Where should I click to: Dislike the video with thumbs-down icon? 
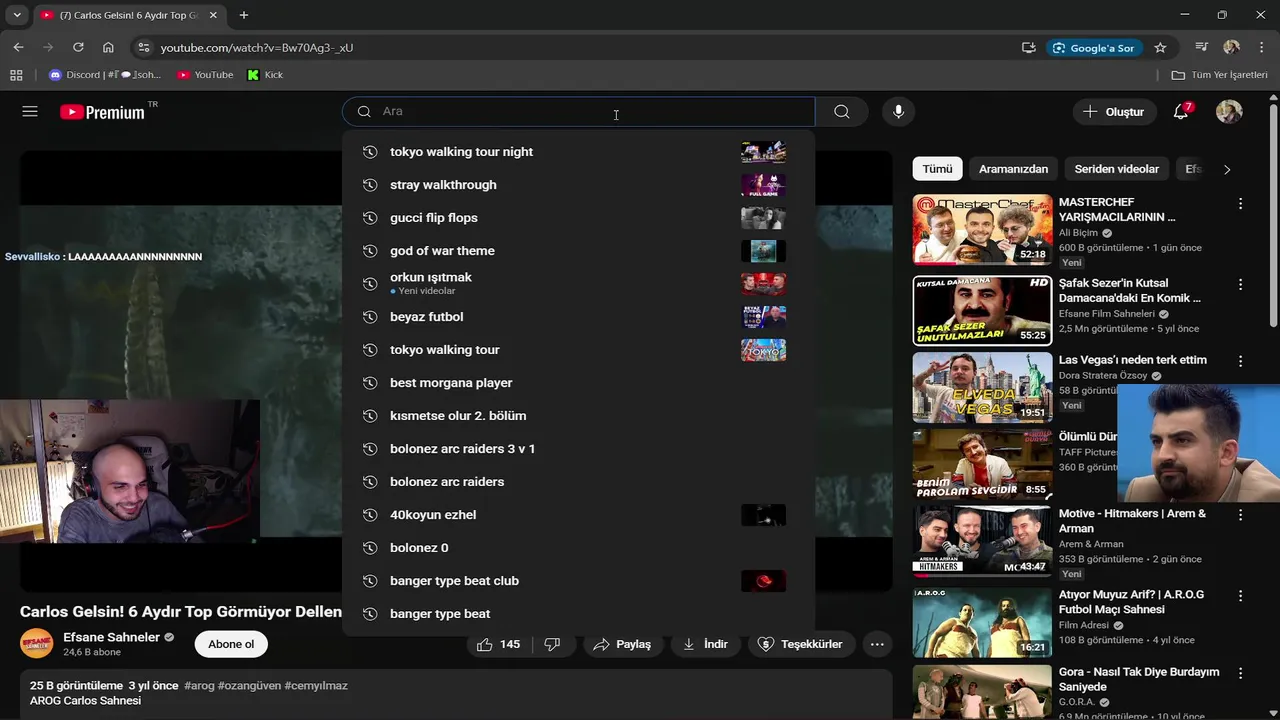click(x=552, y=644)
